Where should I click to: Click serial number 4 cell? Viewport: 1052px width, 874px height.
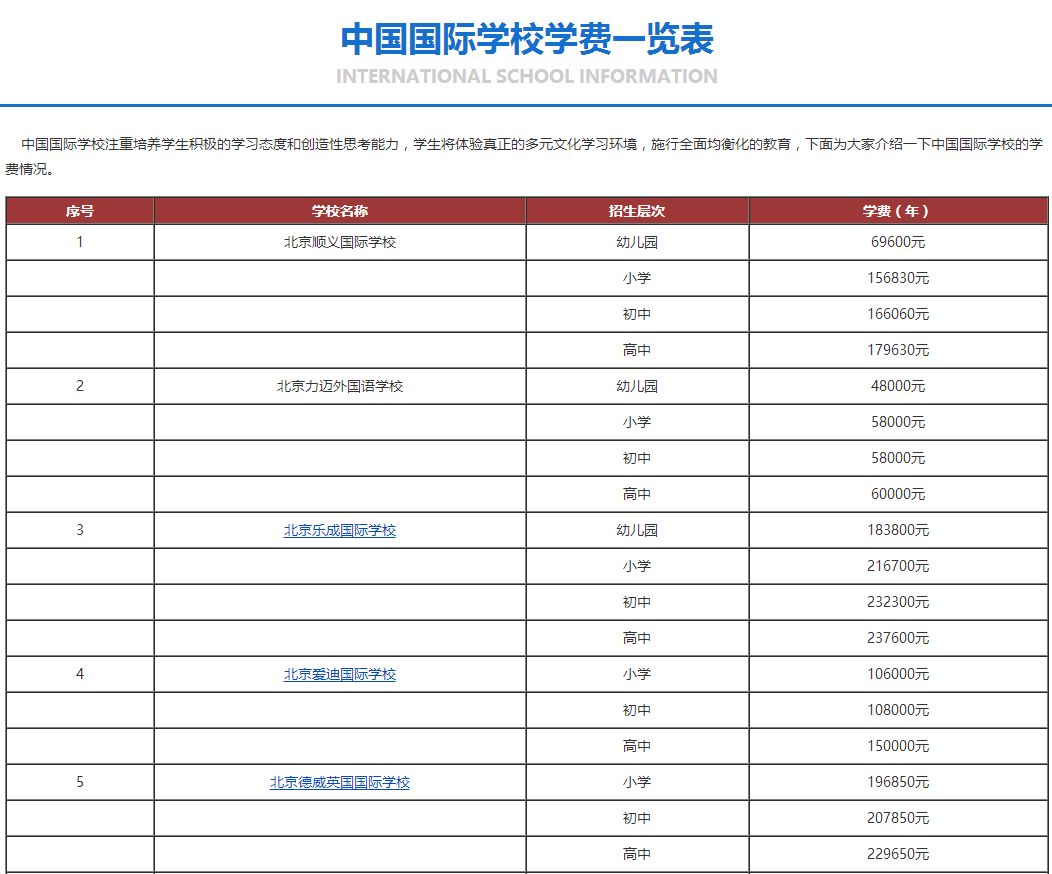click(x=80, y=674)
